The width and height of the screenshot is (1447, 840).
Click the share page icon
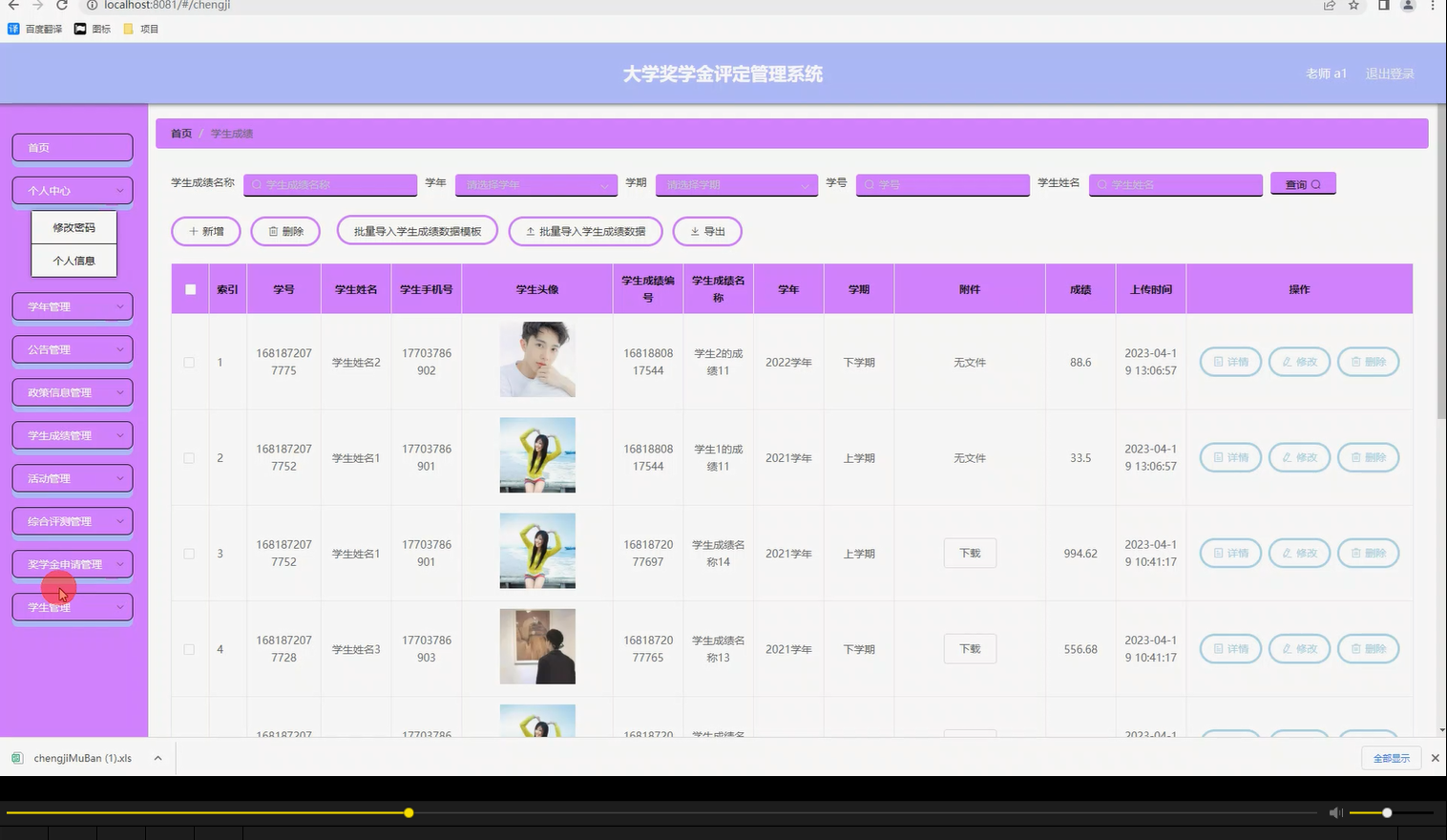point(1329,6)
